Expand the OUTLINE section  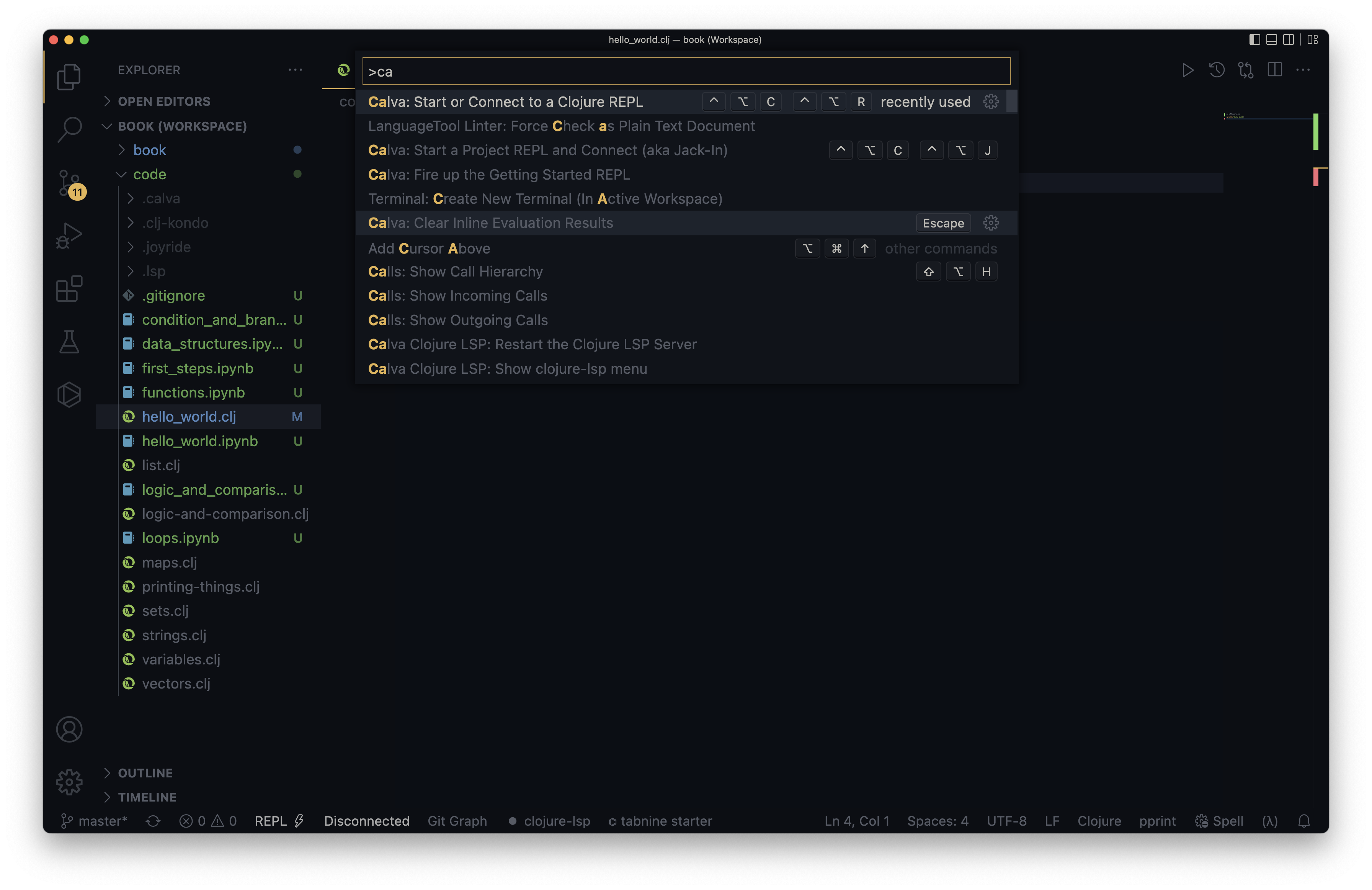point(145,773)
